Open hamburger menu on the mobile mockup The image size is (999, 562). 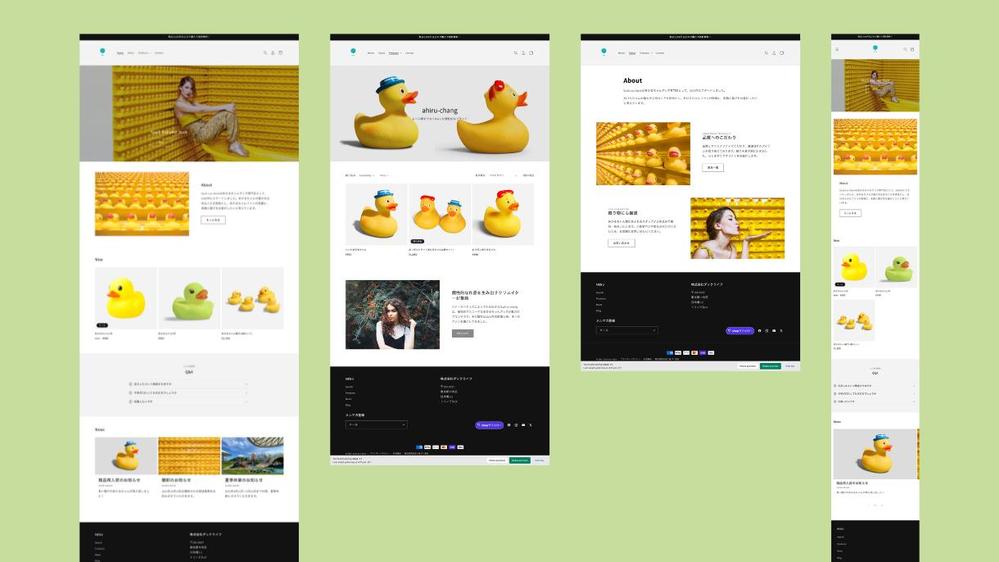click(x=837, y=49)
